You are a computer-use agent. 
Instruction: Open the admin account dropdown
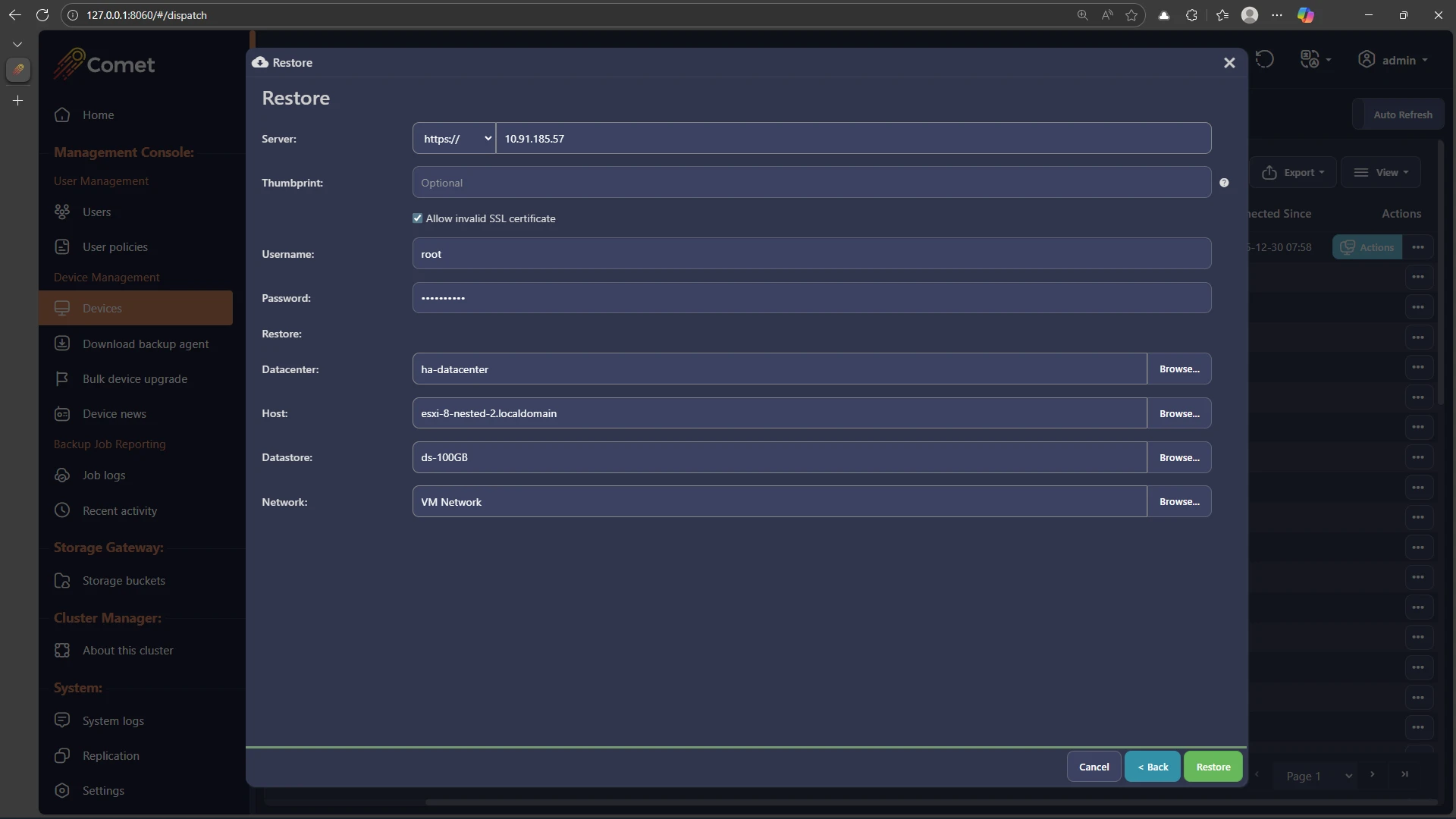(x=1393, y=60)
